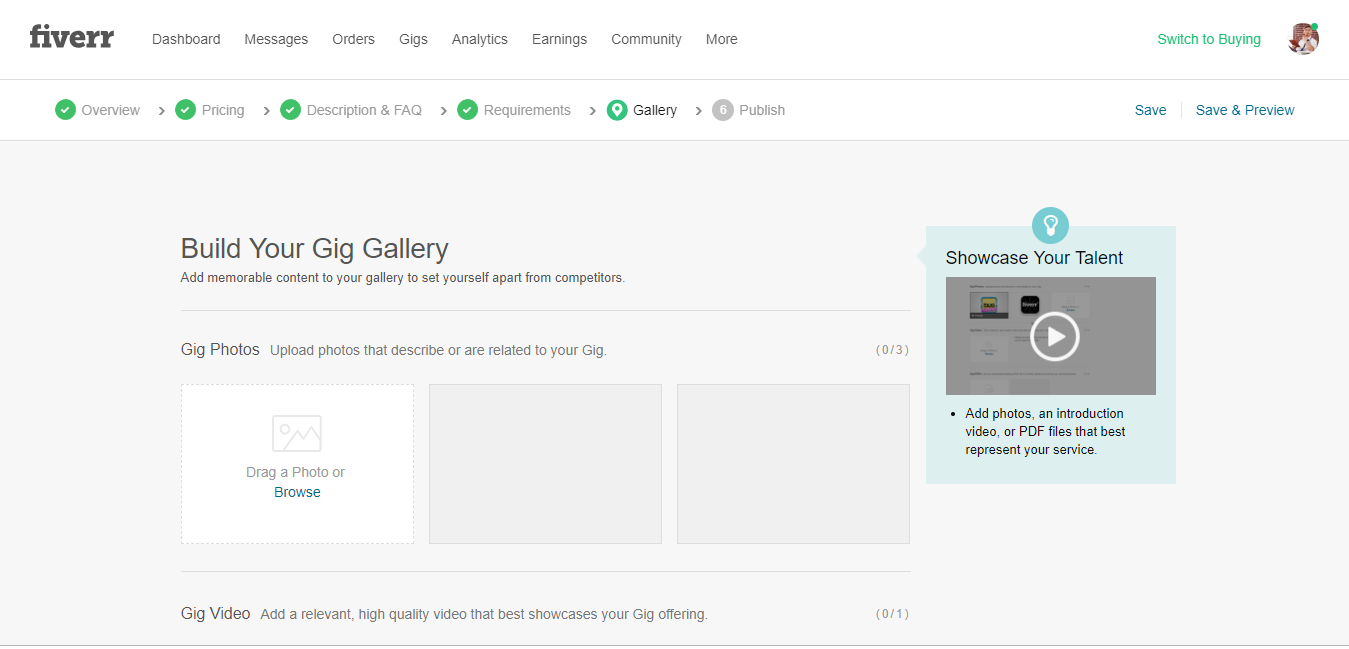1349x649 pixels.
Task: Select the Pricing step
Action: pos(223,110)
